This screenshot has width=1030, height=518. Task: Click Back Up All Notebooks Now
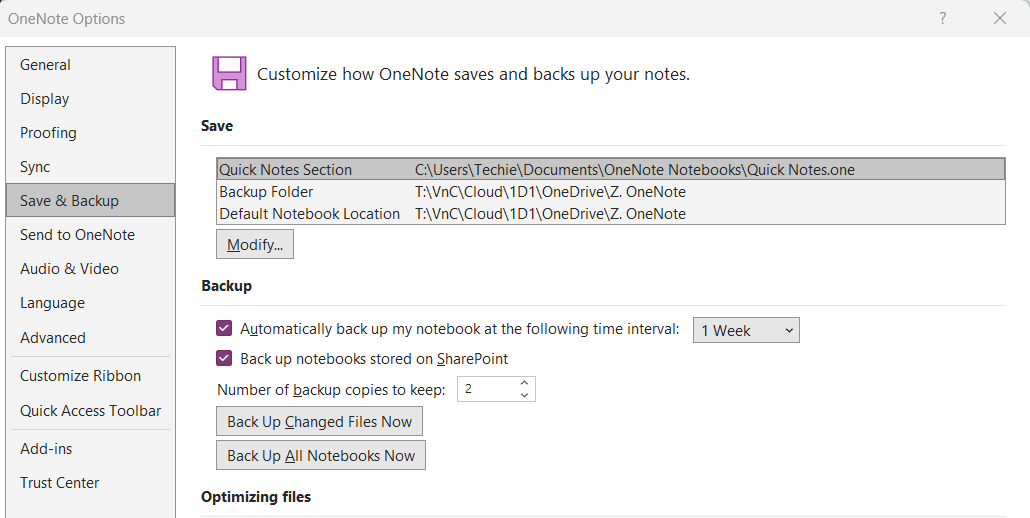click(321, 456)
